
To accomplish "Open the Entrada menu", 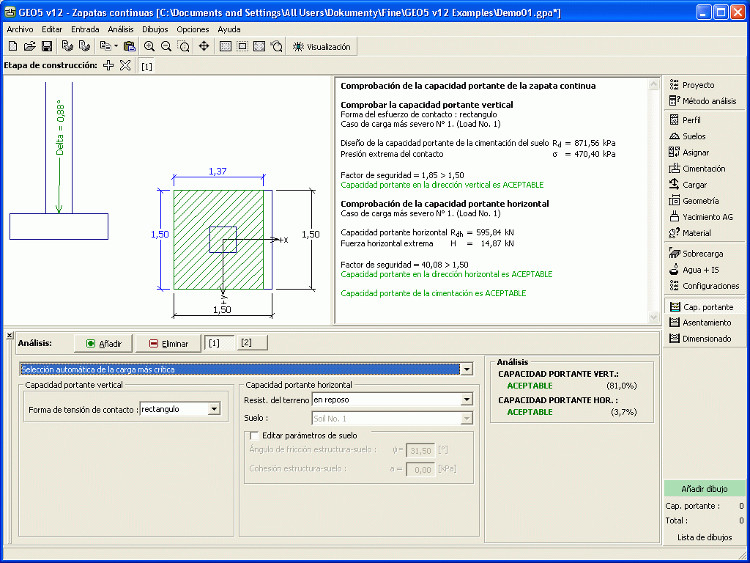I will pos(85,29).
